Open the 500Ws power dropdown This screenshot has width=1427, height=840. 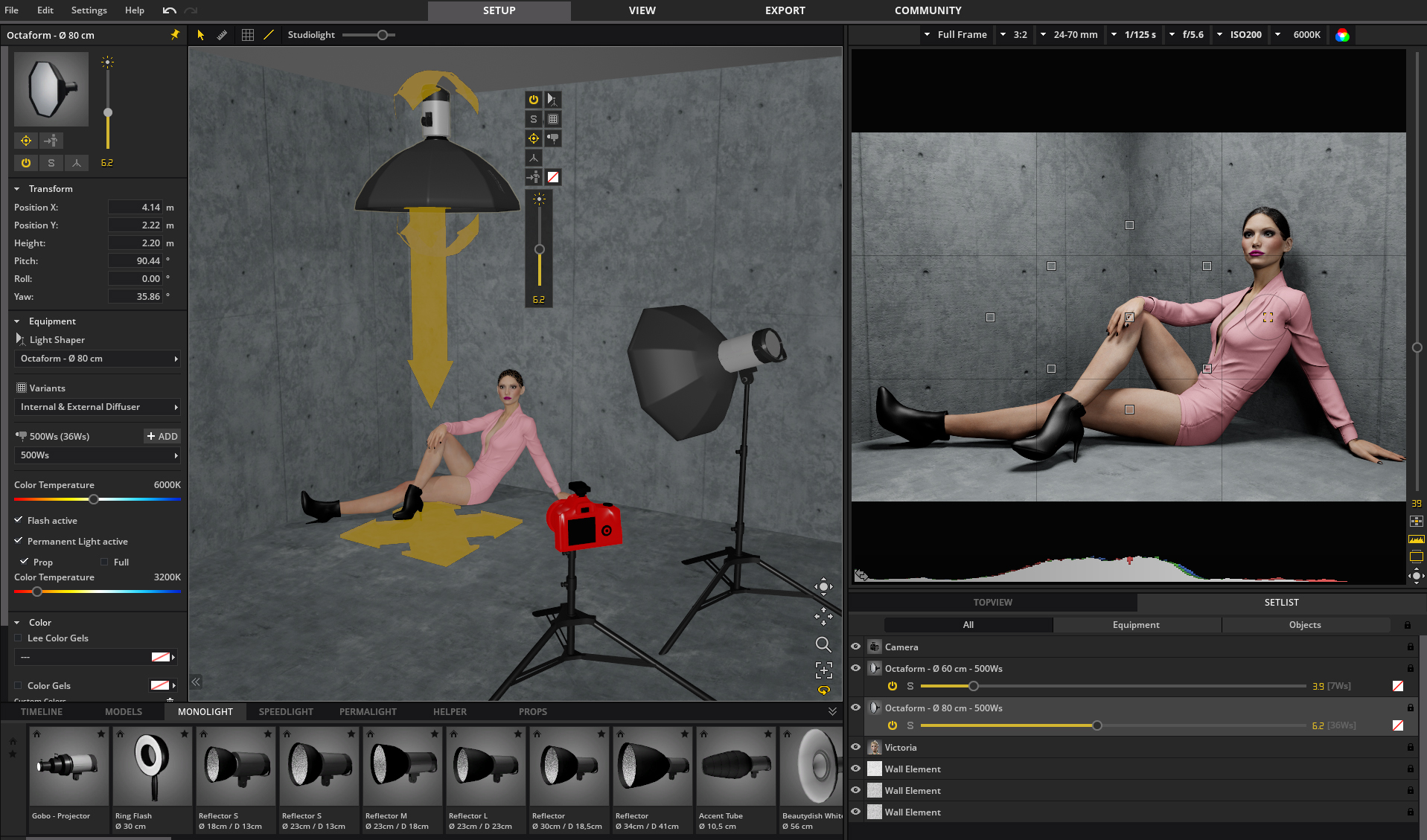(x=98, y=455)
